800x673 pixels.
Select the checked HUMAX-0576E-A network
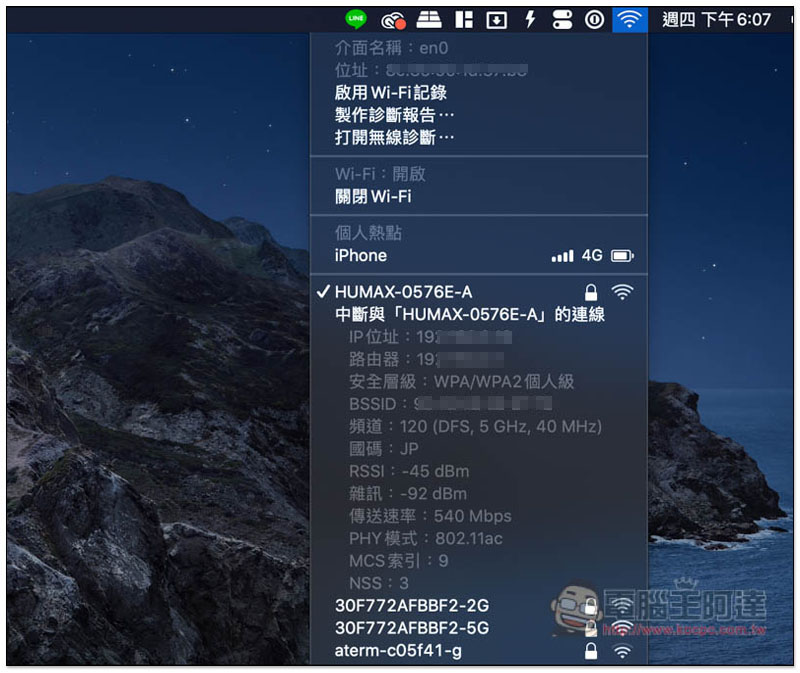[x=403, y=292]
